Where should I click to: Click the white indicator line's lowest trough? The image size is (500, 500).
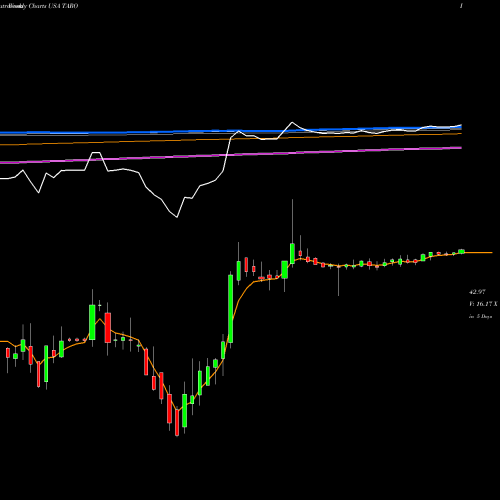pos(177,217)
